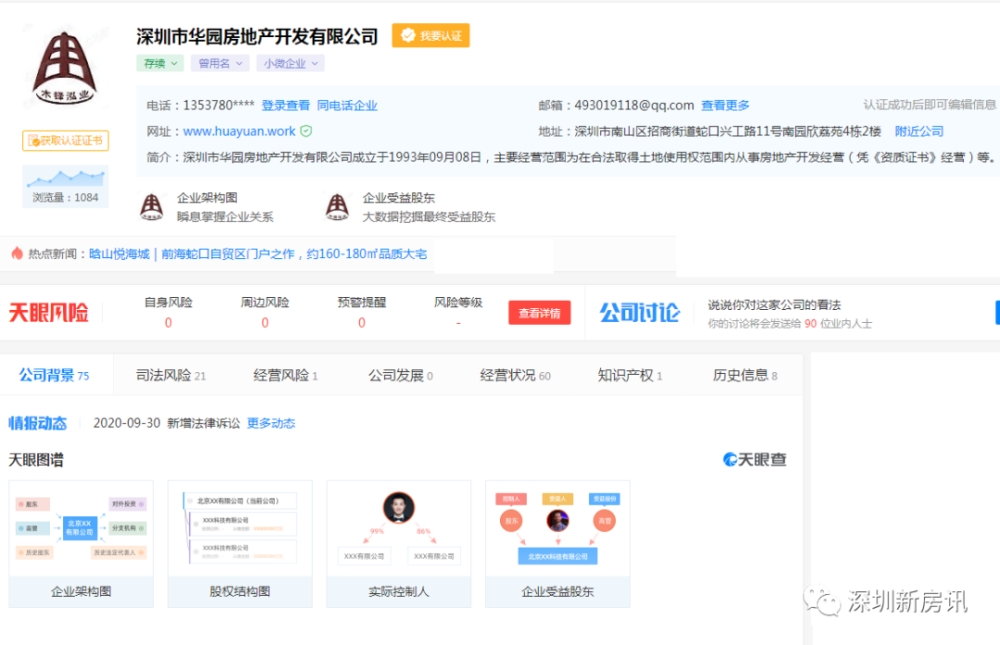1000x645 pixels.
Task: Click the 热点新闻 flame icon
Action: pos(17,253)
